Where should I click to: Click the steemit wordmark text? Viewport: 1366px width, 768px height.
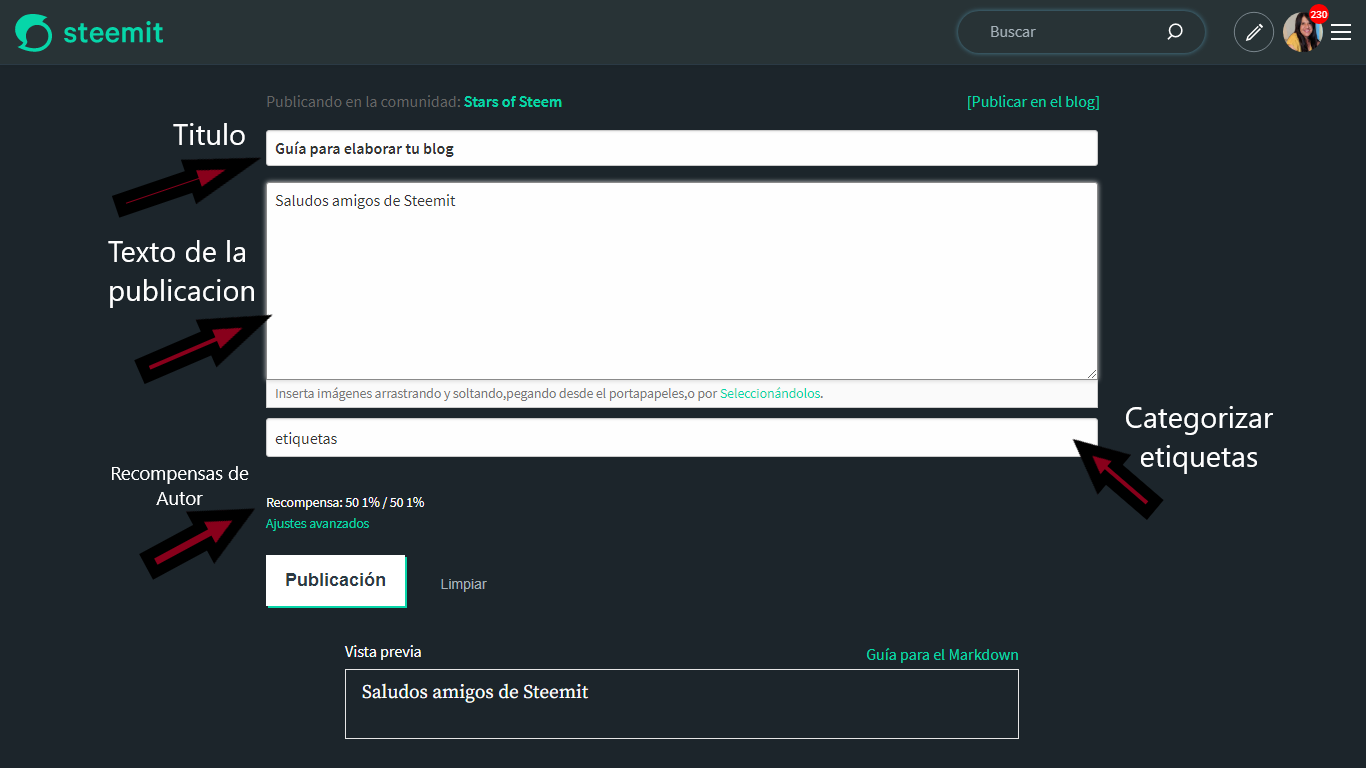pyautogui.click(x=113, y=33)
